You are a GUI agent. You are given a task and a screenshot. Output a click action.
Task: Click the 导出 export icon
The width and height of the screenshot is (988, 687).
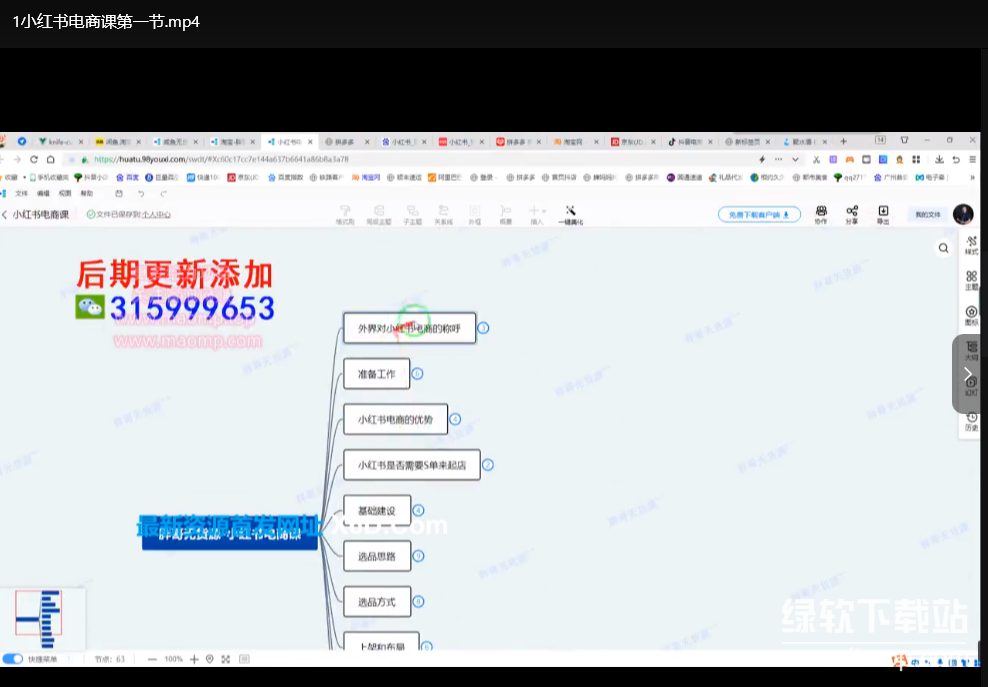point(883,213)
